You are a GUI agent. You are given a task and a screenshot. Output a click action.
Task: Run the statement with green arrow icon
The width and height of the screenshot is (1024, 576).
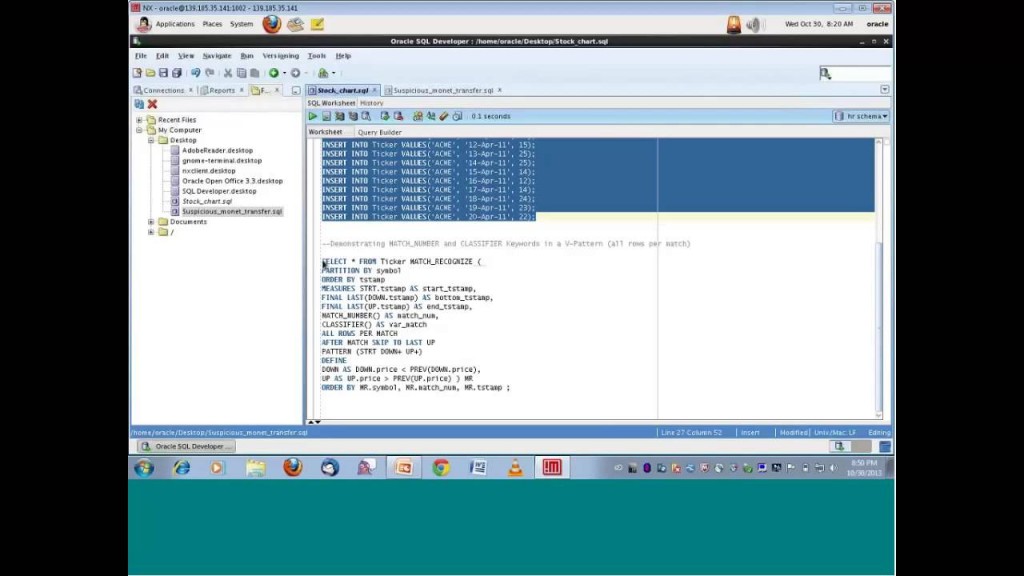(313, 116)
